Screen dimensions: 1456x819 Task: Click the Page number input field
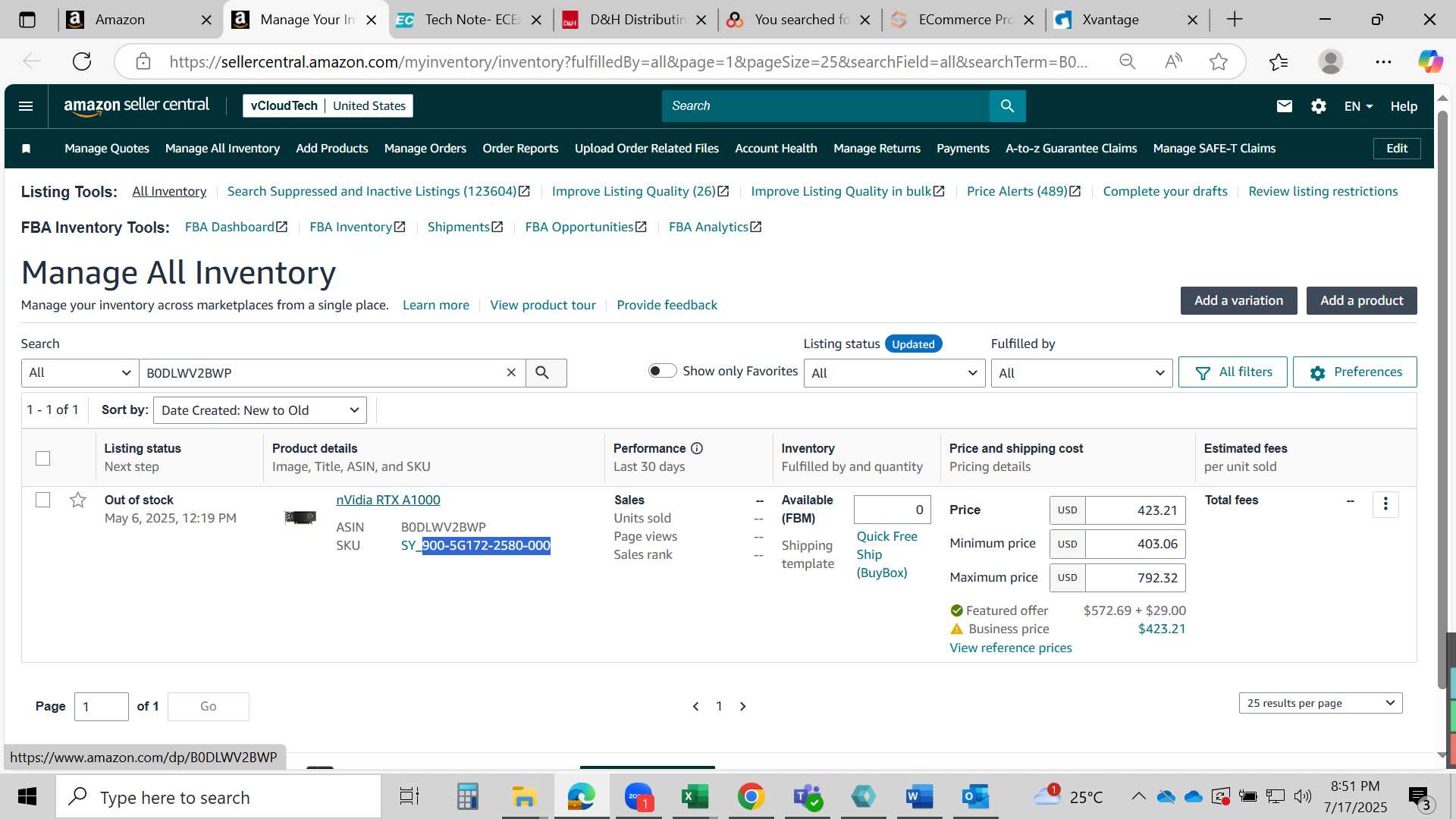pos(101,707)
